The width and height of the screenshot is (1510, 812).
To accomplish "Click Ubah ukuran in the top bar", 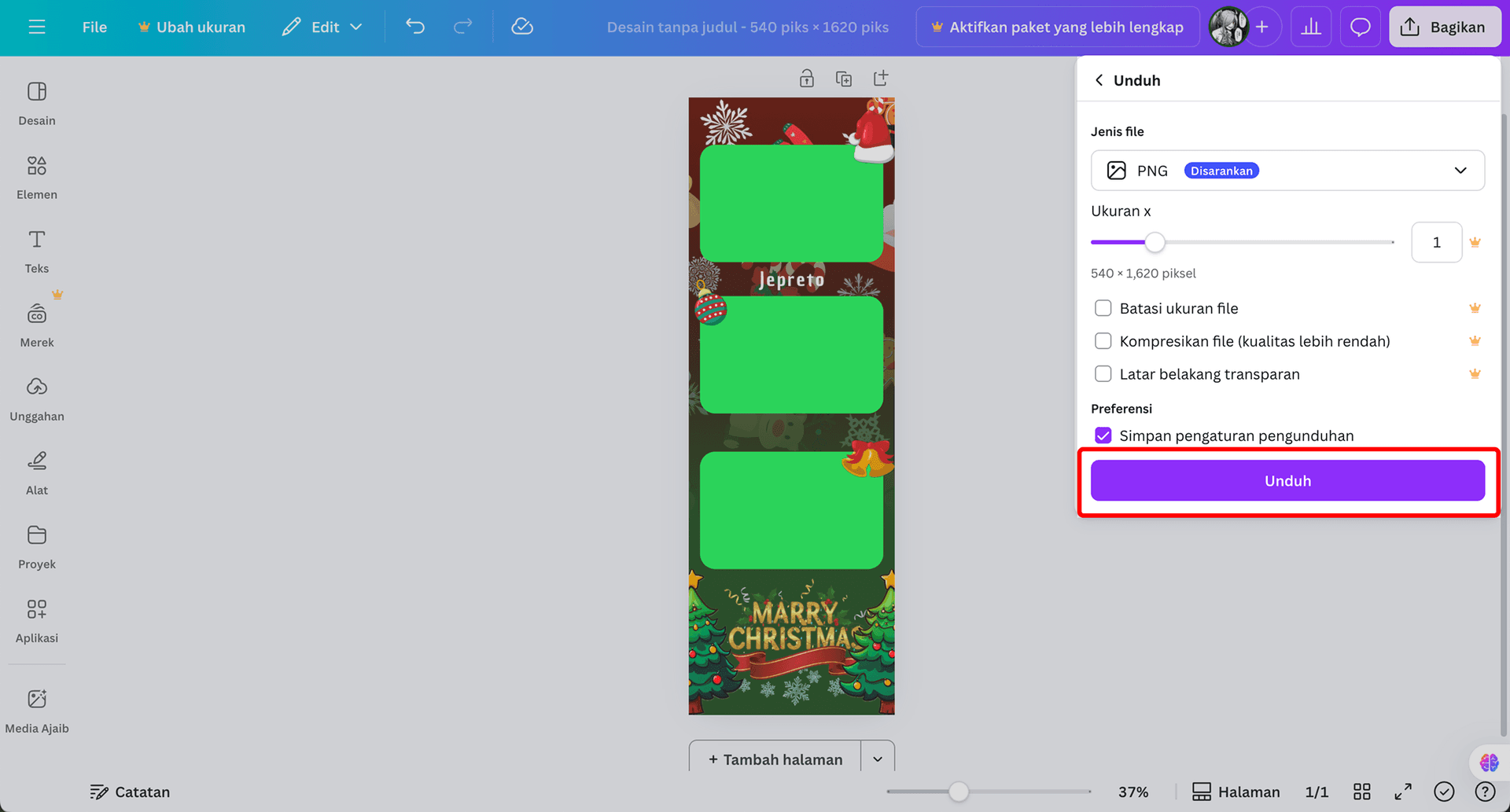I will [191, 26].
